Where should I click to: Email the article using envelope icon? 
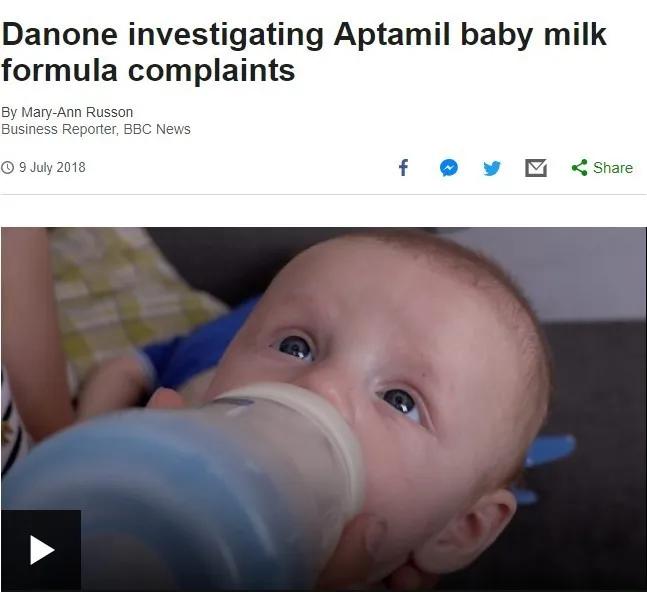pos(536,168)
